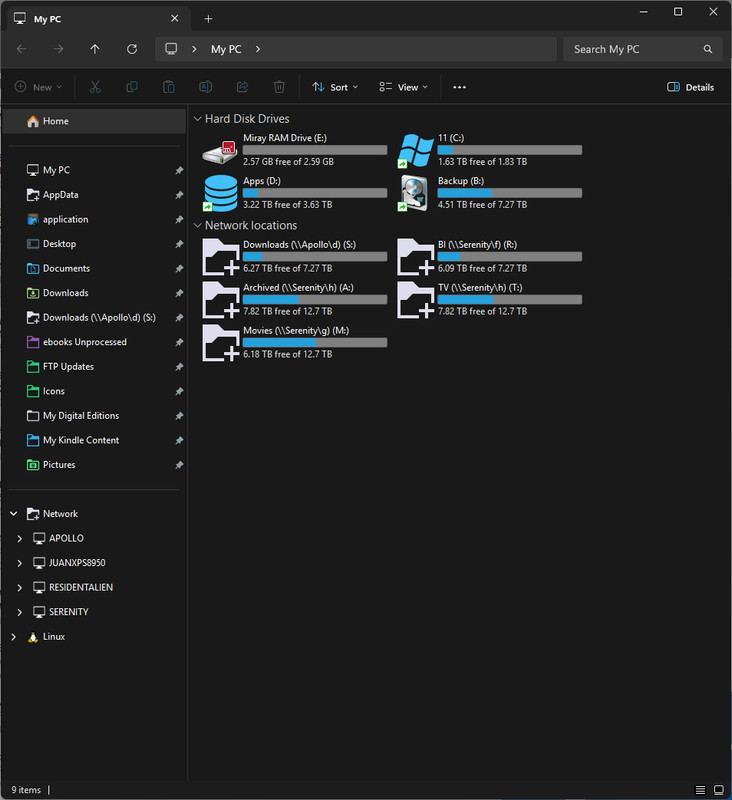The image size is (732, 800).
Task: Click the Share icon in toolbar
Action: pyautogui.click(x=242, y=87)
